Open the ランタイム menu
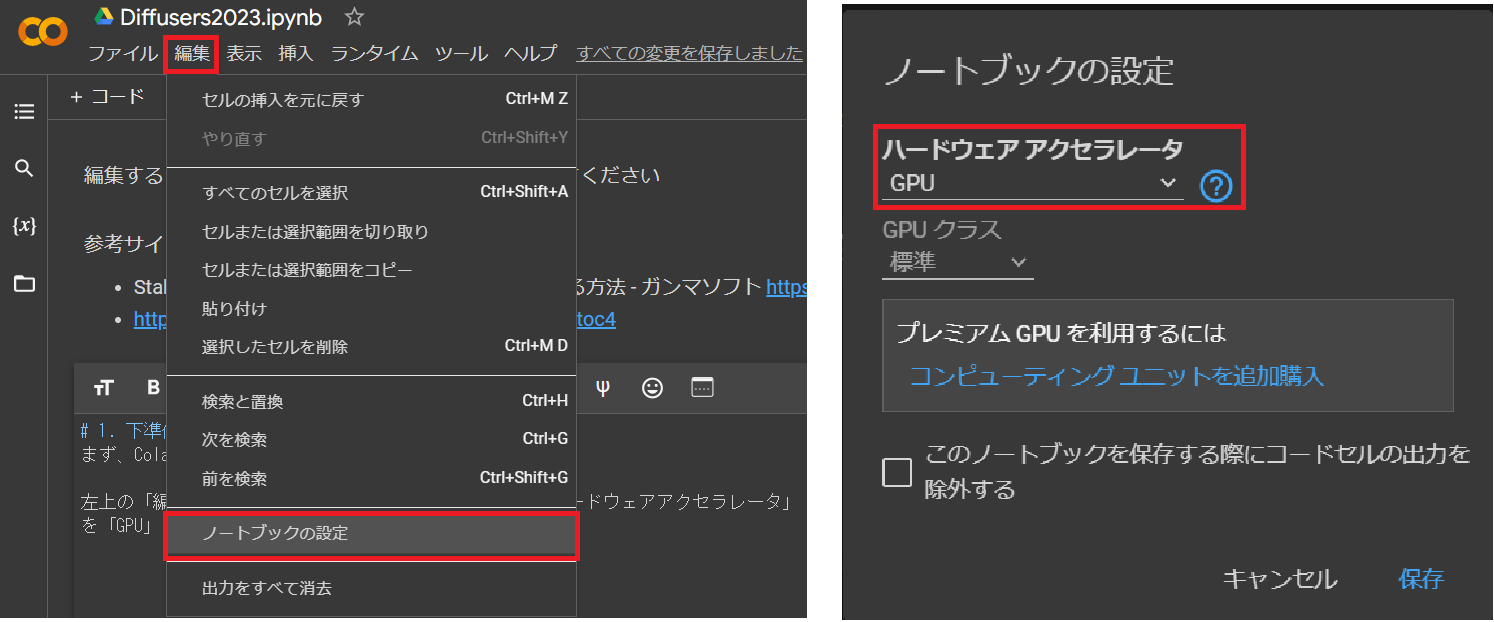Screen dimensions: 1494x622 pyautogui.click(x=374, y=54)
